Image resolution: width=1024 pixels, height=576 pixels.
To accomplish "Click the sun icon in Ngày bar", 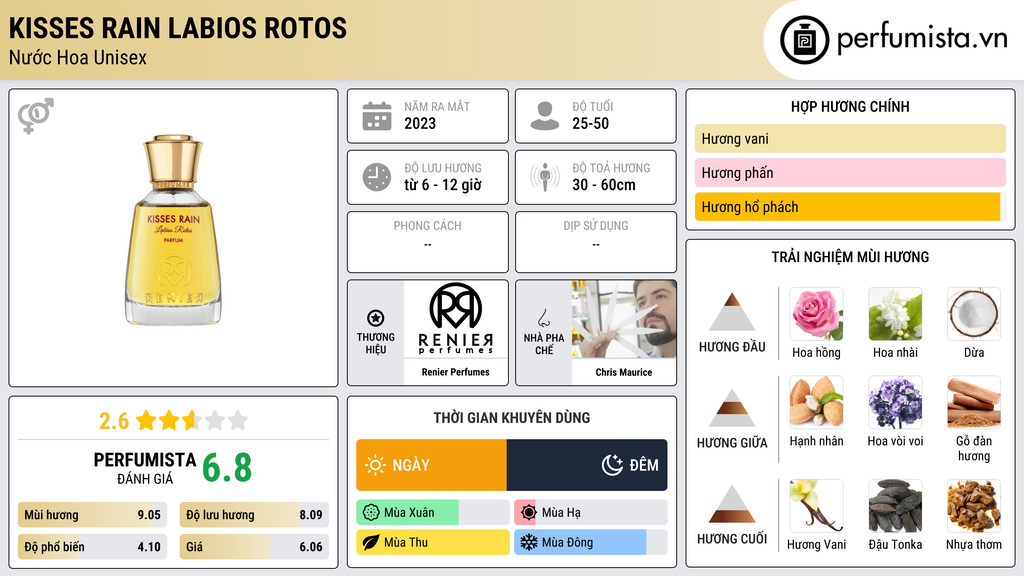I will pyautogui.click(x=376, y=465).
